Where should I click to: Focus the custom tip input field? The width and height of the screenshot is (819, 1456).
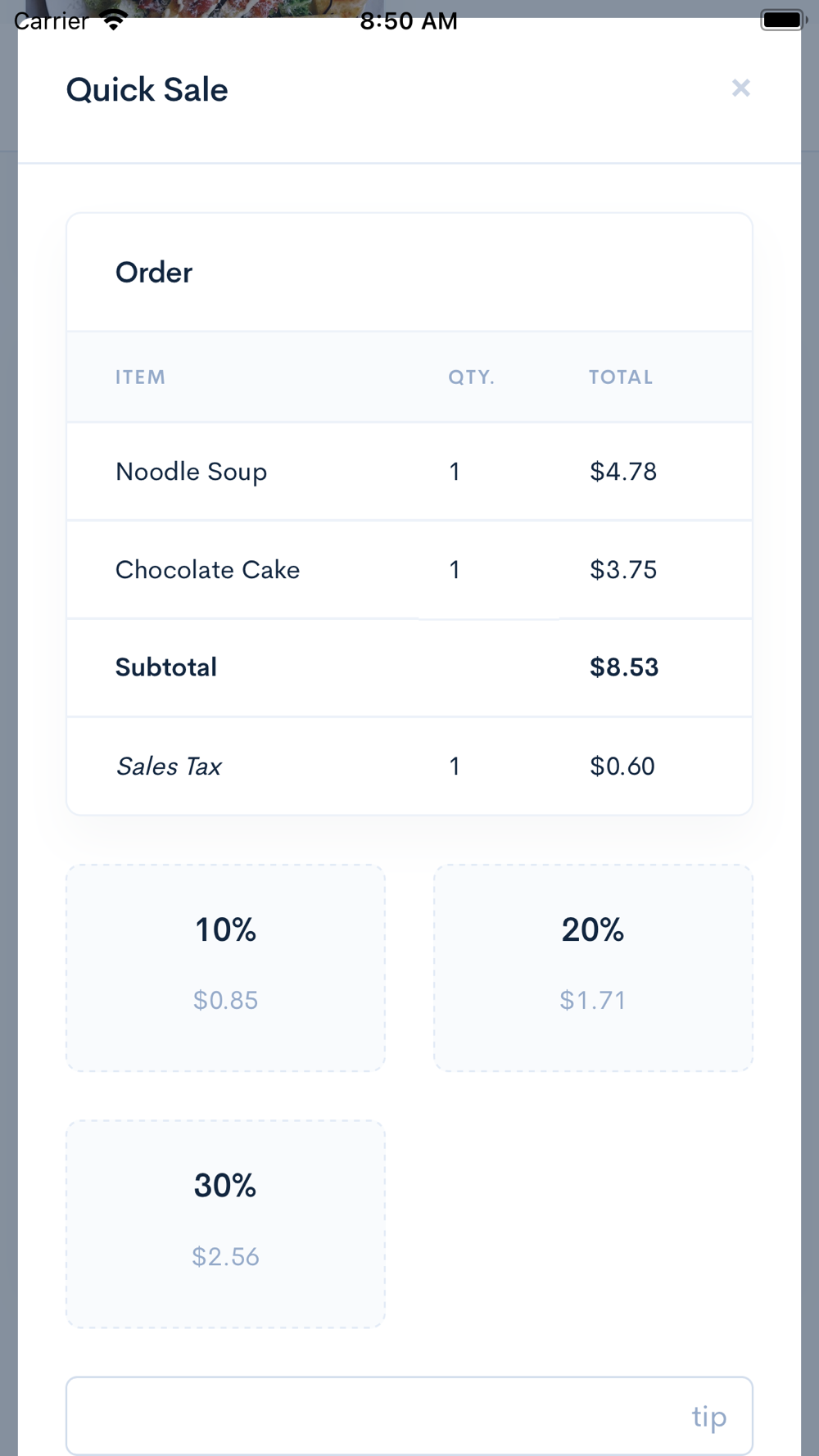pos(409,1416)
